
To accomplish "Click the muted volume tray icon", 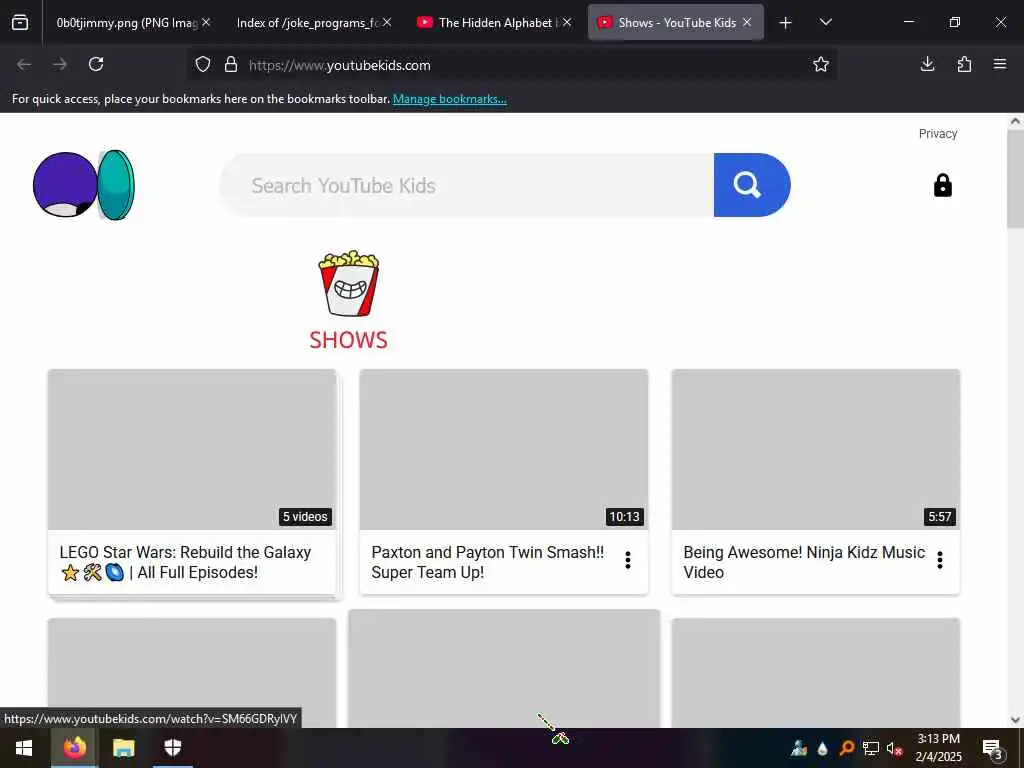I will (894, 748).
